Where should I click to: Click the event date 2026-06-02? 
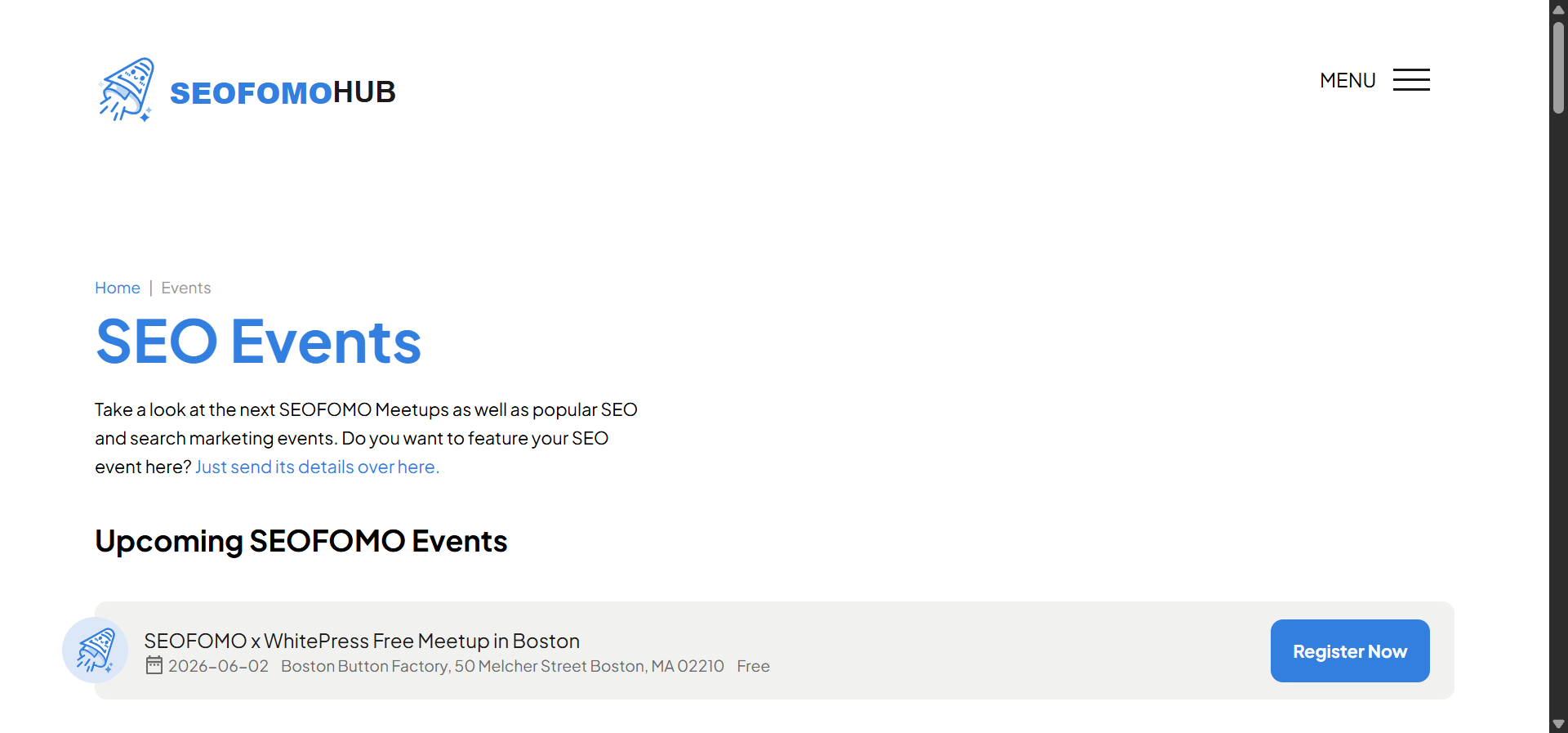click(217, 666)
